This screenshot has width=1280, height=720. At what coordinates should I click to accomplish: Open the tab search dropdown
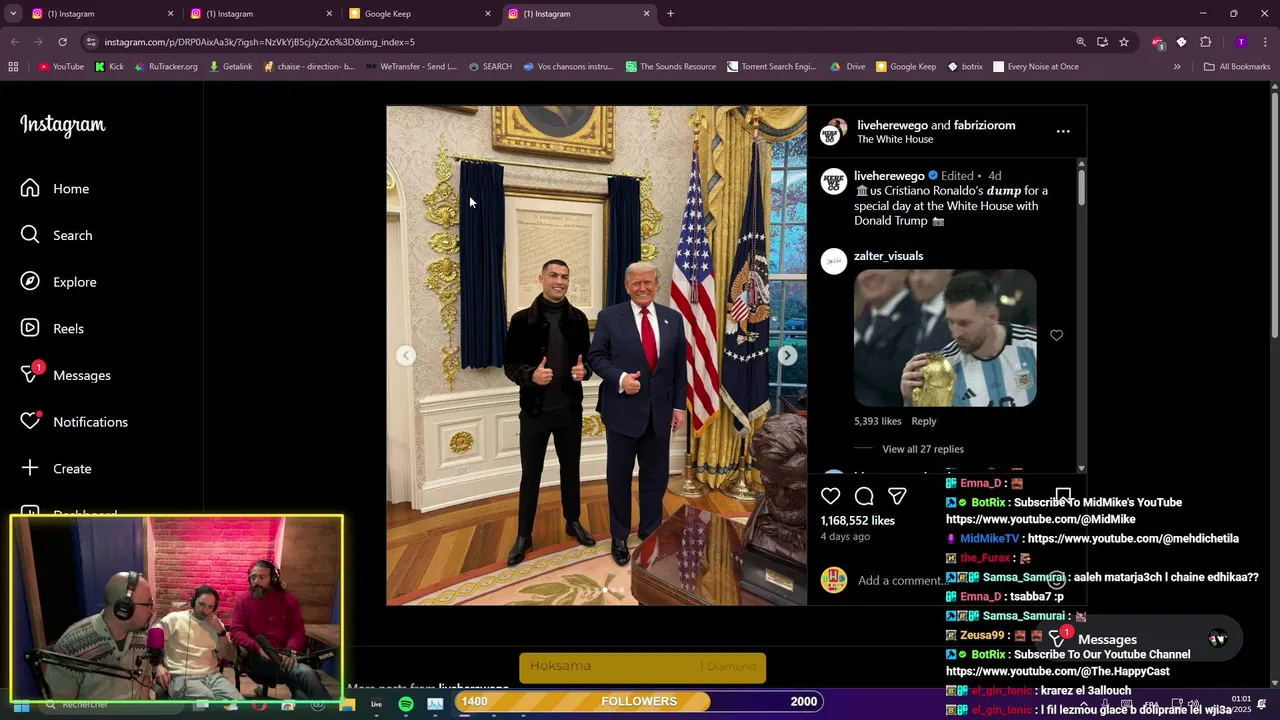[13, 14]
